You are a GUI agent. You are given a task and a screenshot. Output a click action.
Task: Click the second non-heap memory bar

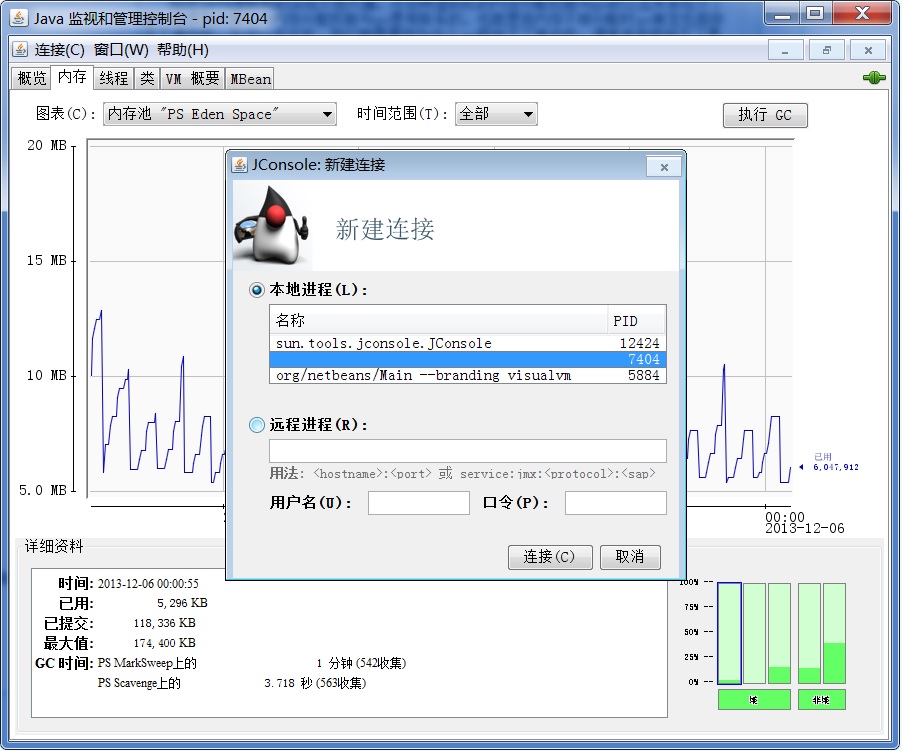[x=834, y=633]
